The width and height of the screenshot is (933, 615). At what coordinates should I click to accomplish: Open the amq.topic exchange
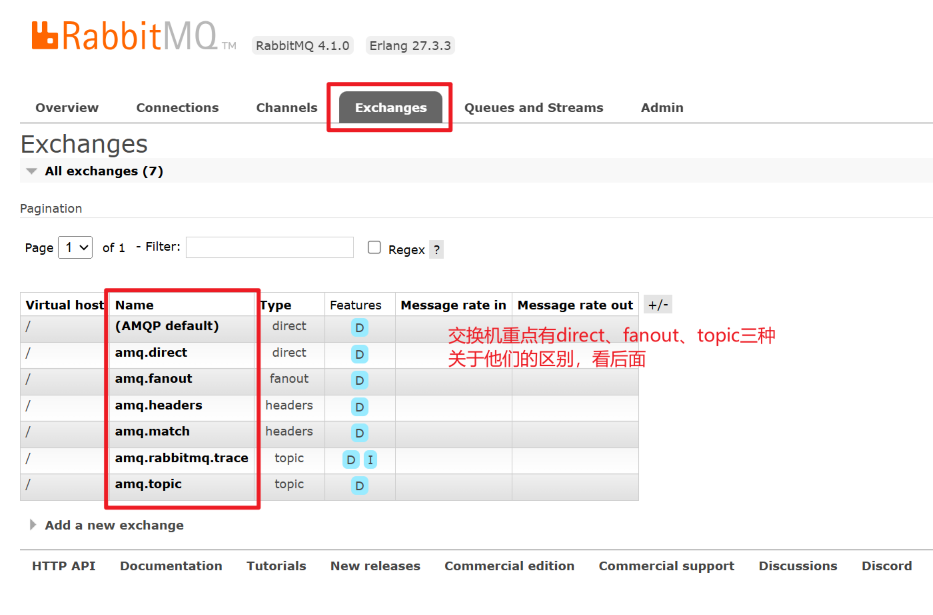148,484
